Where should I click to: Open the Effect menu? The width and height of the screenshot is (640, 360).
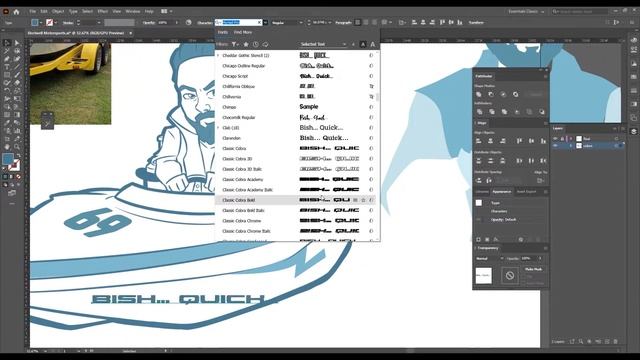pyautogui.click(x=102, y=11)
